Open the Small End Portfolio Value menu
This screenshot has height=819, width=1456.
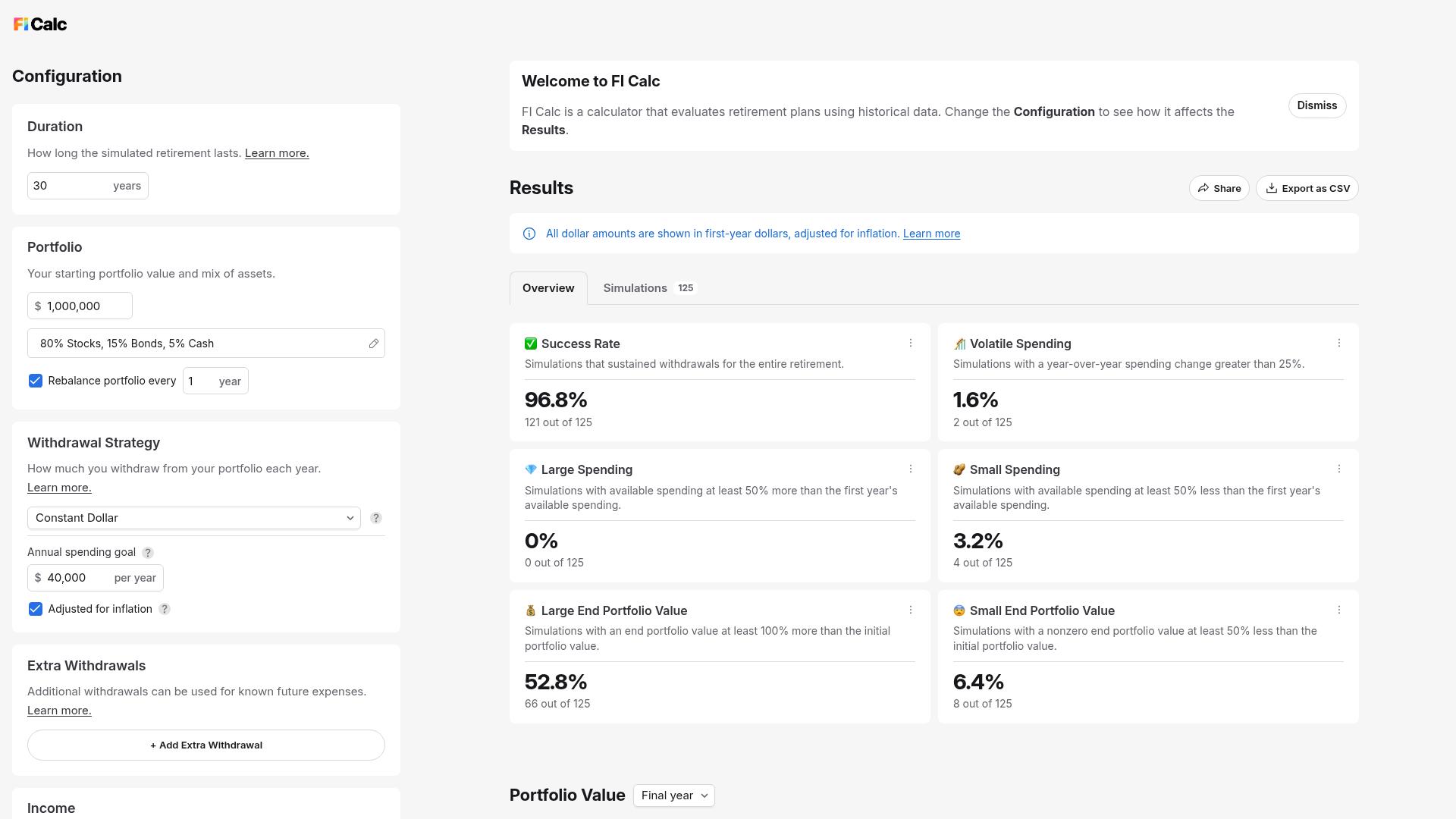pos(1338,610)
